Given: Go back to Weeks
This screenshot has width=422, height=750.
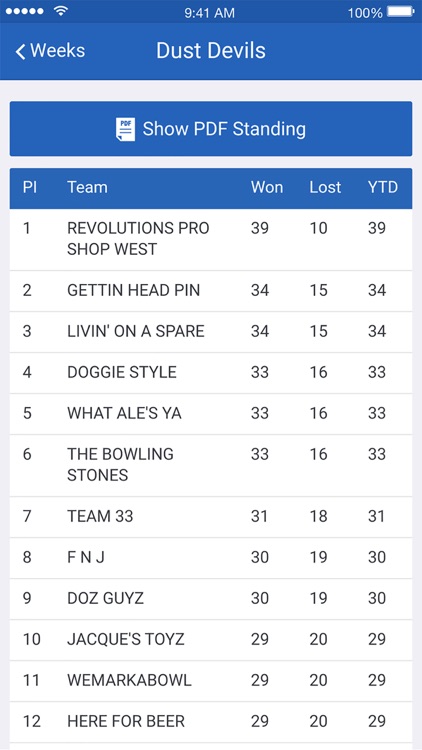Looking at the screenshot, I should 50,51.
